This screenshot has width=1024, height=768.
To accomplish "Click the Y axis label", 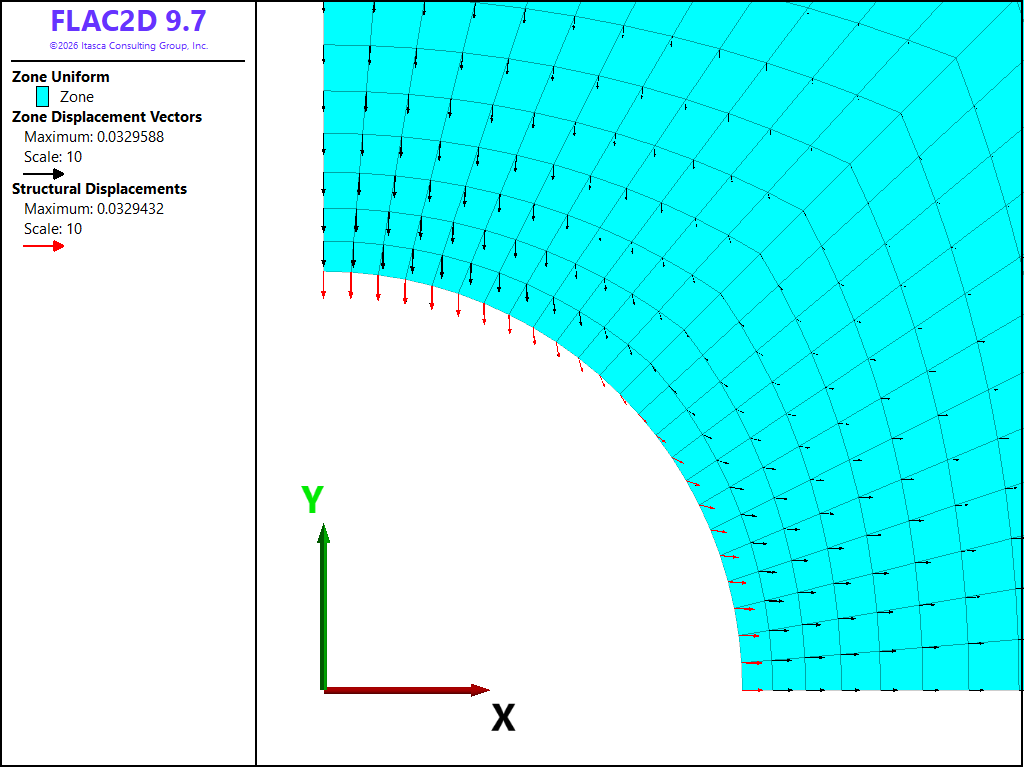I will 312,500.
